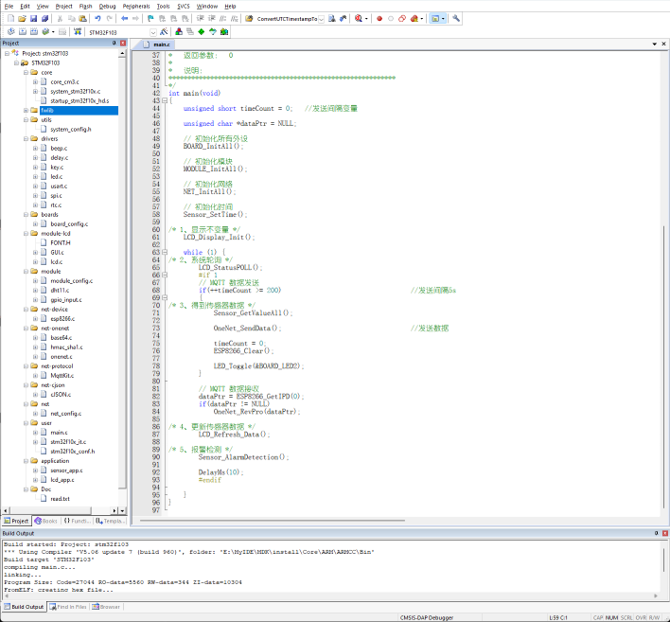This screenshot has height=622, width=670.
Task: Click the Paste toolbar icon
Action: pos(83,18)
